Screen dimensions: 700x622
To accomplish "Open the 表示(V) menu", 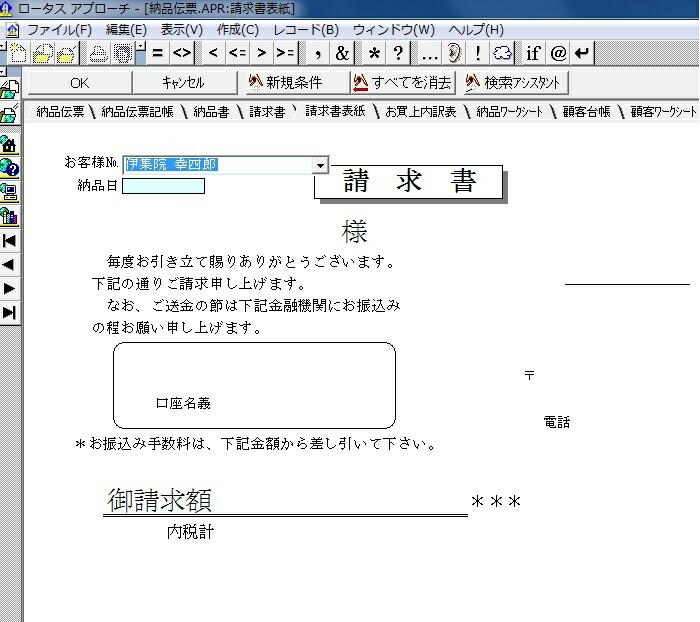I will 182,30.
